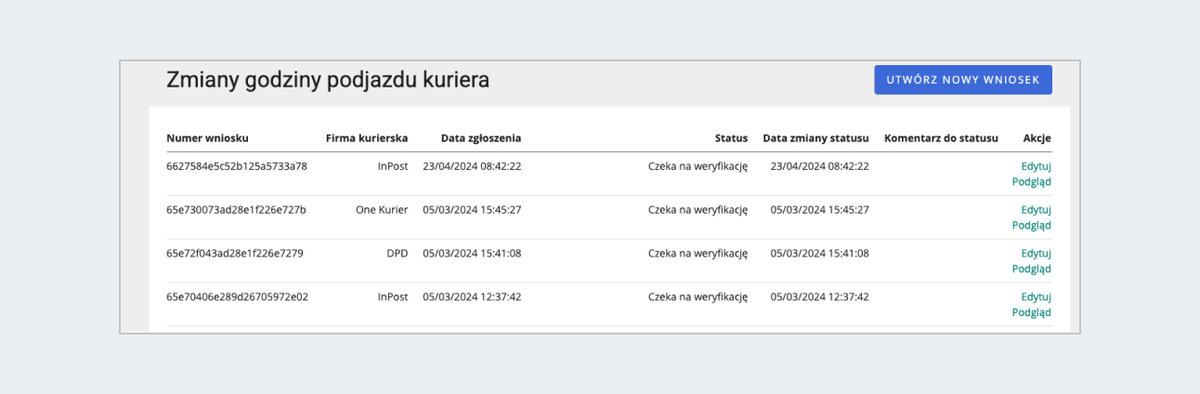This screenshot has width=1200, height=394.
Task: Select request number 65e72f043ad28e1f226e7279
Action: click(x=234, y=253)
